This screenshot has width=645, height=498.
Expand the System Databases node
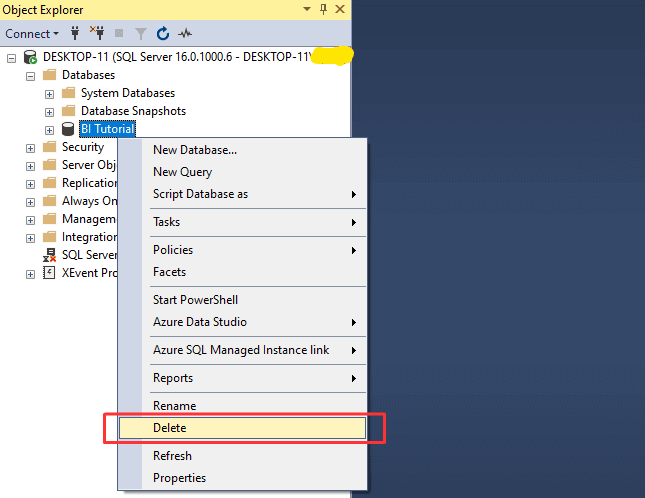coord(49,94)
